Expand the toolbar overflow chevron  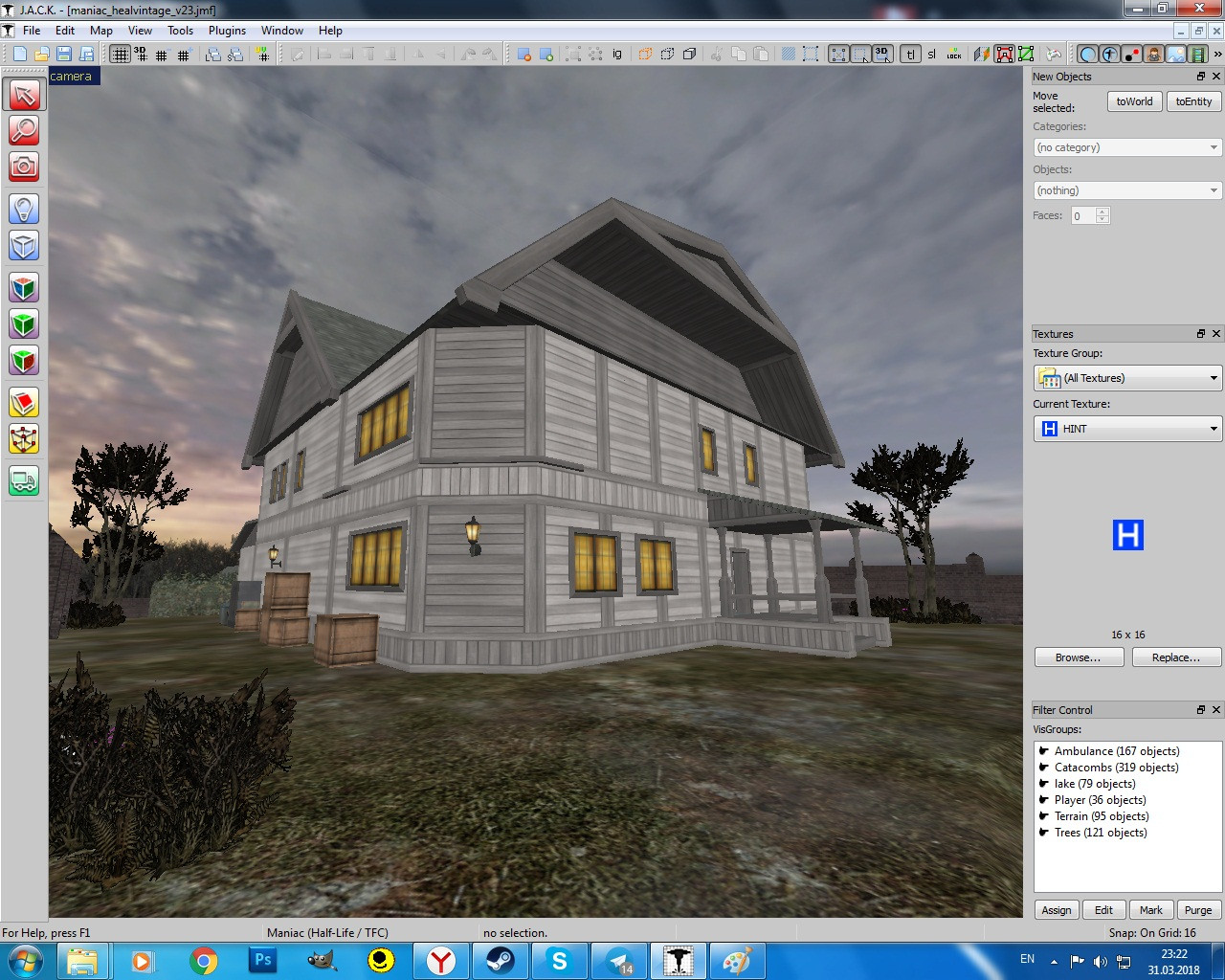click(x=1217, y=54)
